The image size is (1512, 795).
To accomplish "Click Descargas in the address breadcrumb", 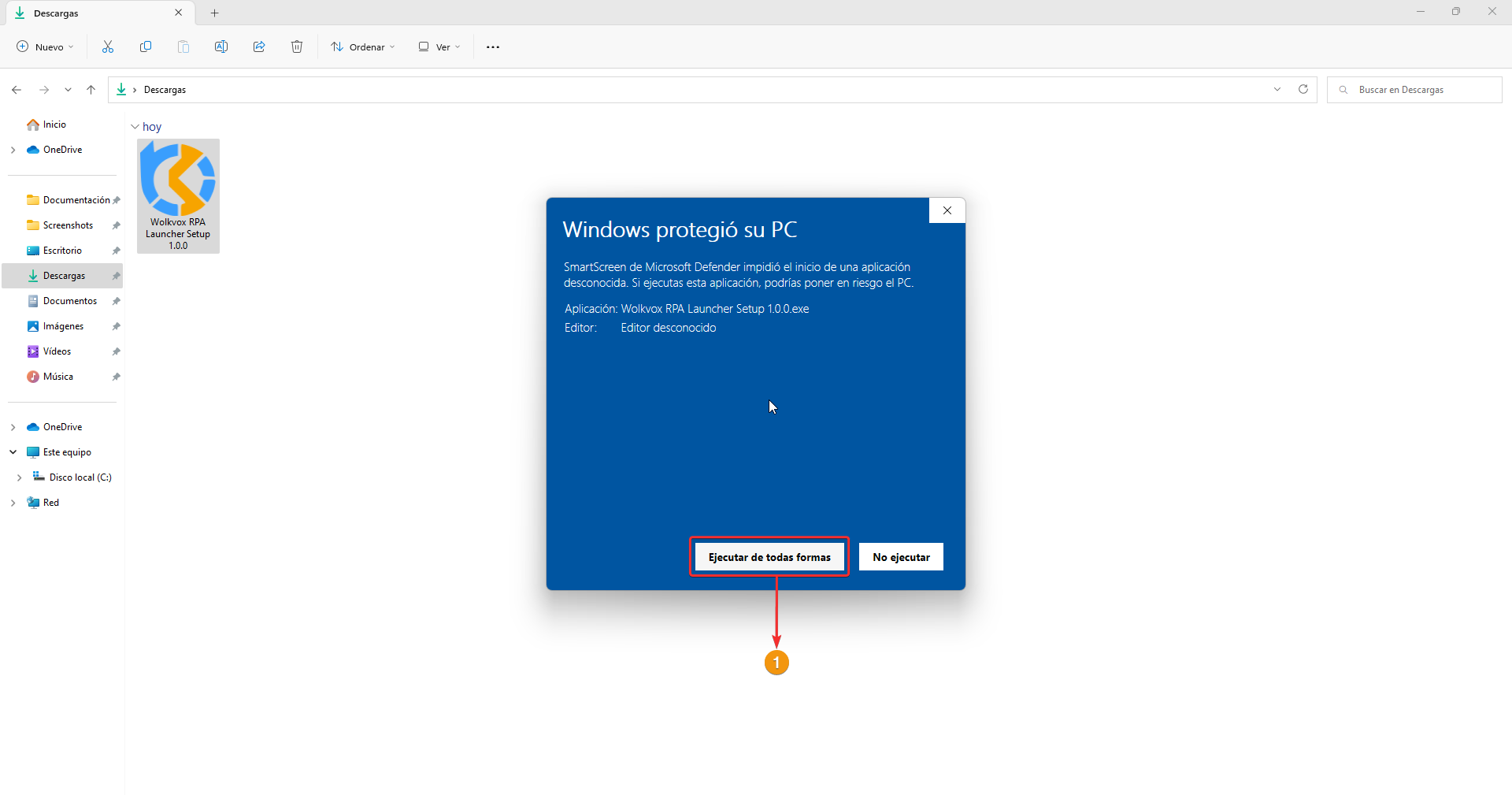I will 165,90.
